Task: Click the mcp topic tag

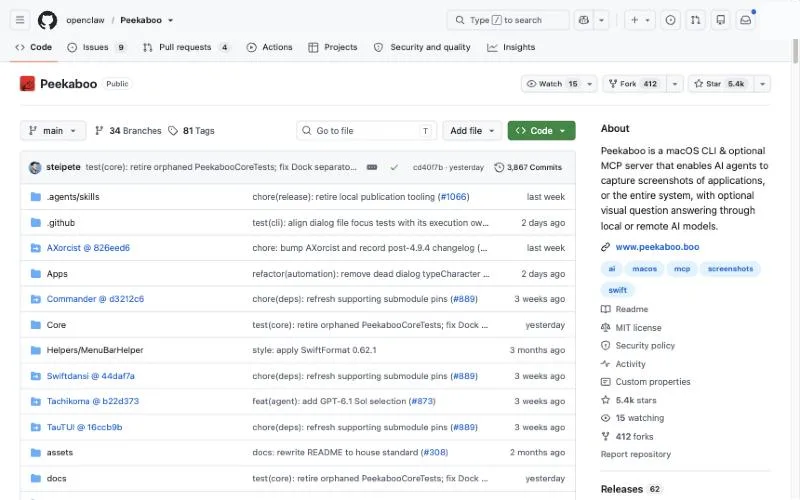Action: (682, 269)
